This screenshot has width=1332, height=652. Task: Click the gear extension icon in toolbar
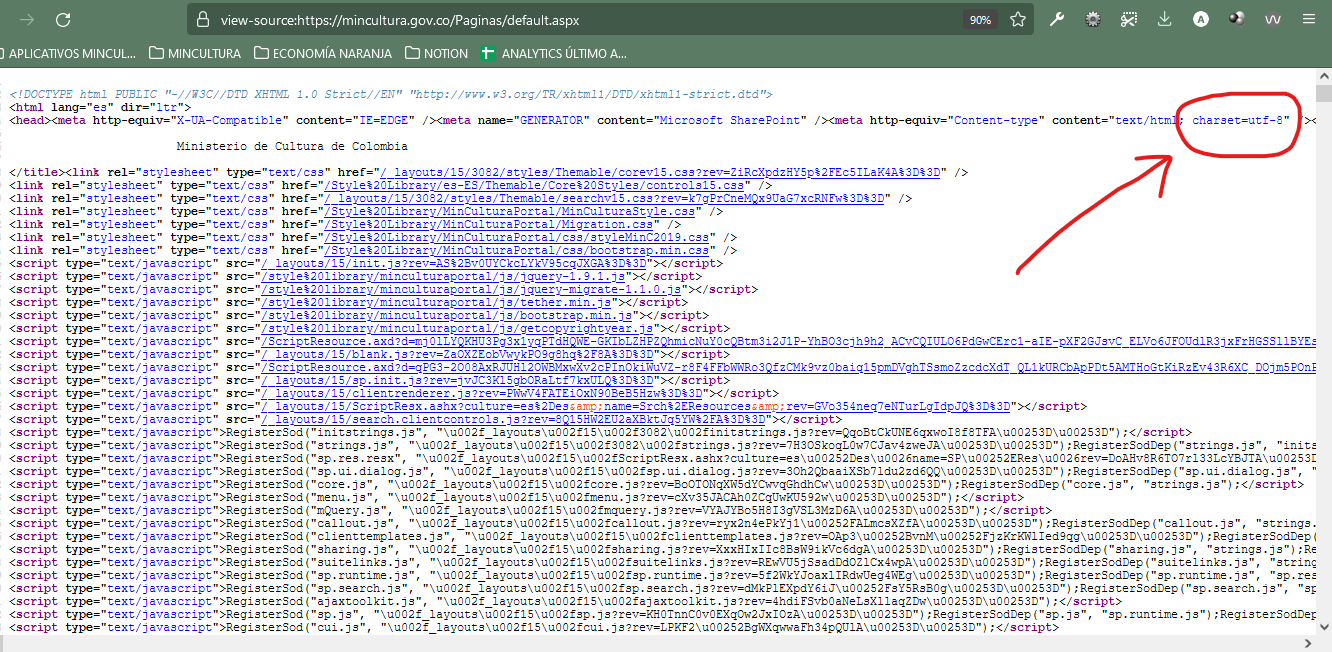click(x=1093, y=19)
